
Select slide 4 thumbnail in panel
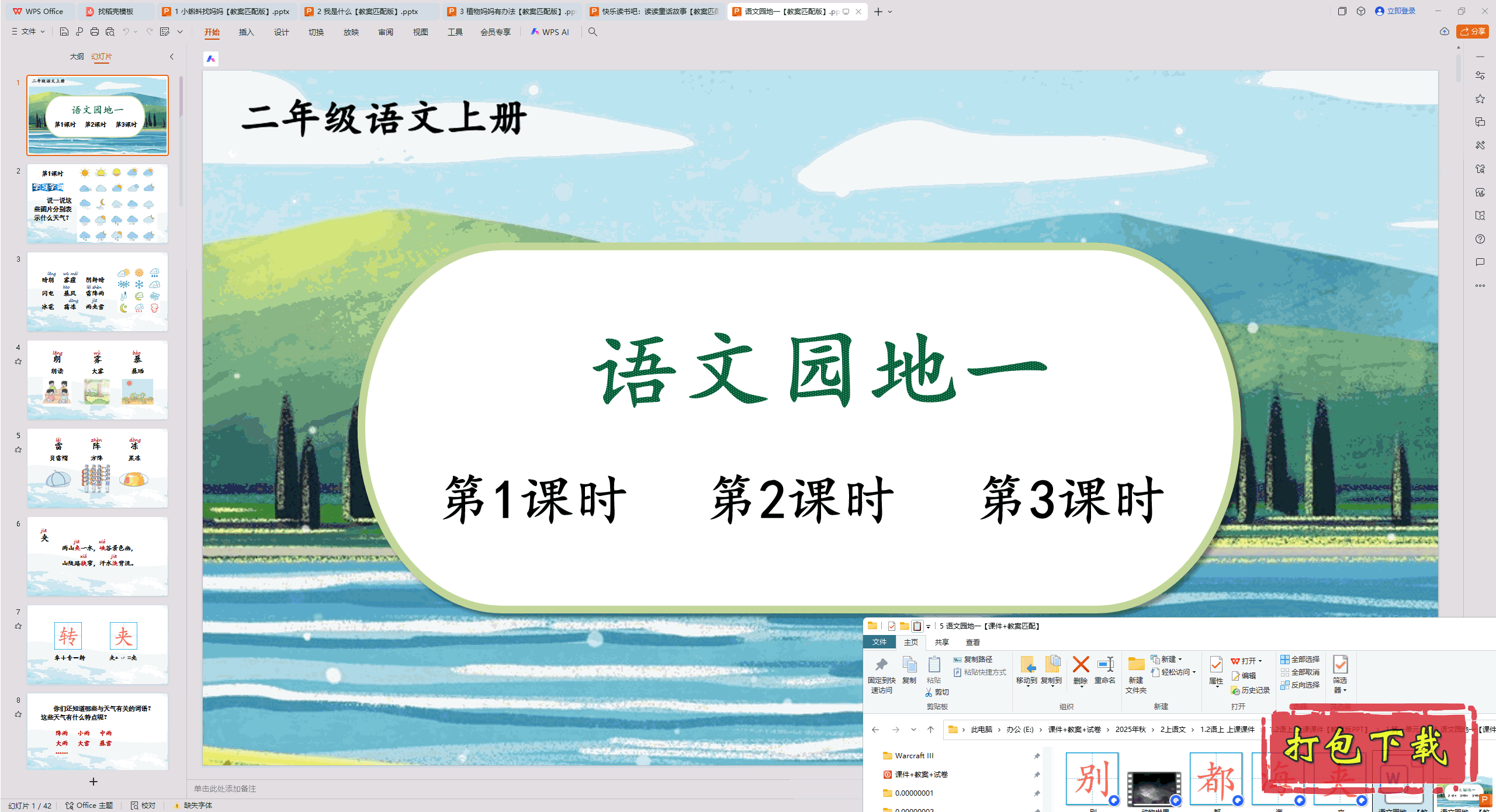click(x=98, y=380)
